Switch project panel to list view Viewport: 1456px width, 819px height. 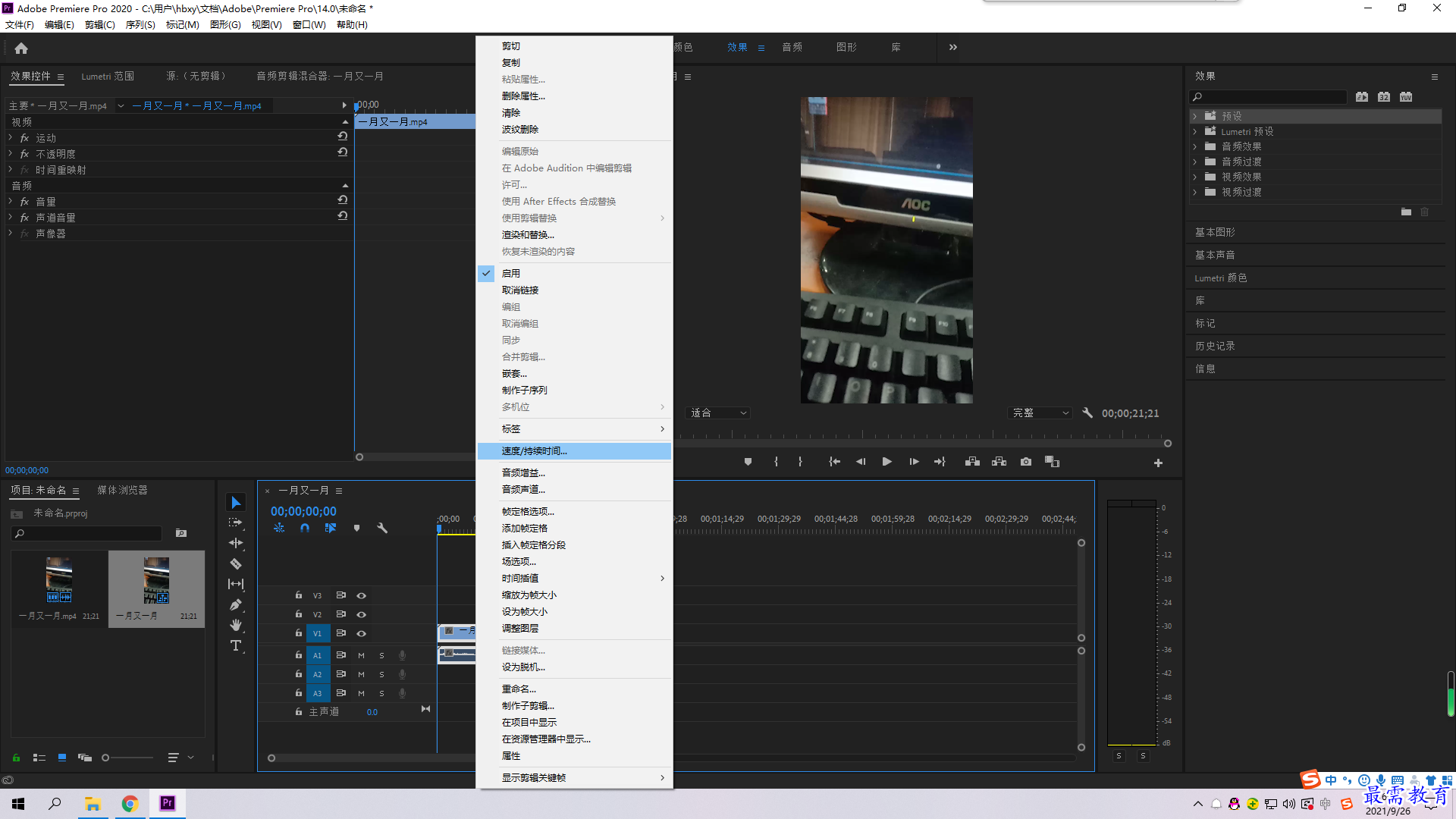point(39,758)
